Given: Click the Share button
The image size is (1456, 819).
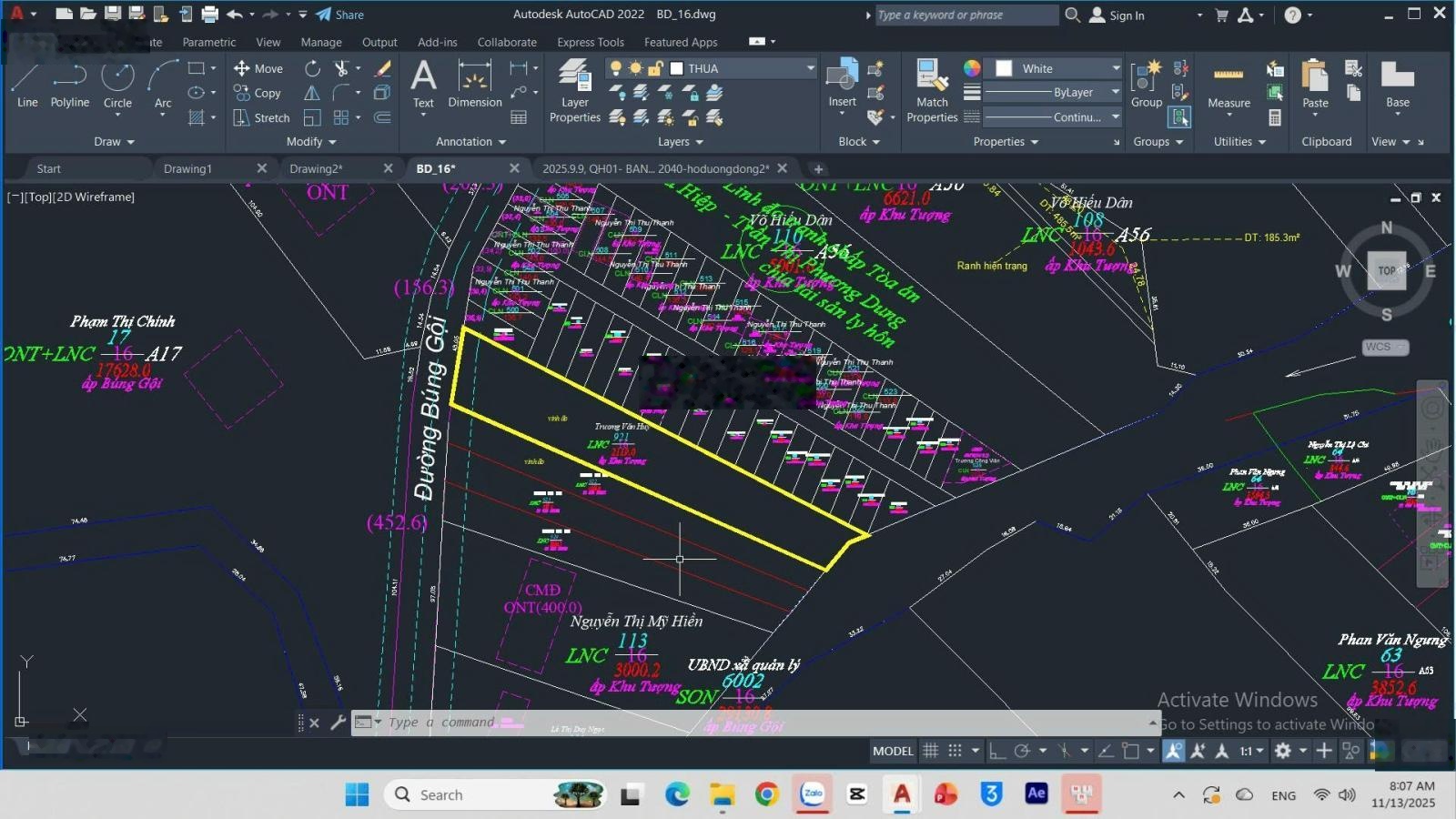Looking at the screenshot, I should pyautogui.click(x=340, y=15).
